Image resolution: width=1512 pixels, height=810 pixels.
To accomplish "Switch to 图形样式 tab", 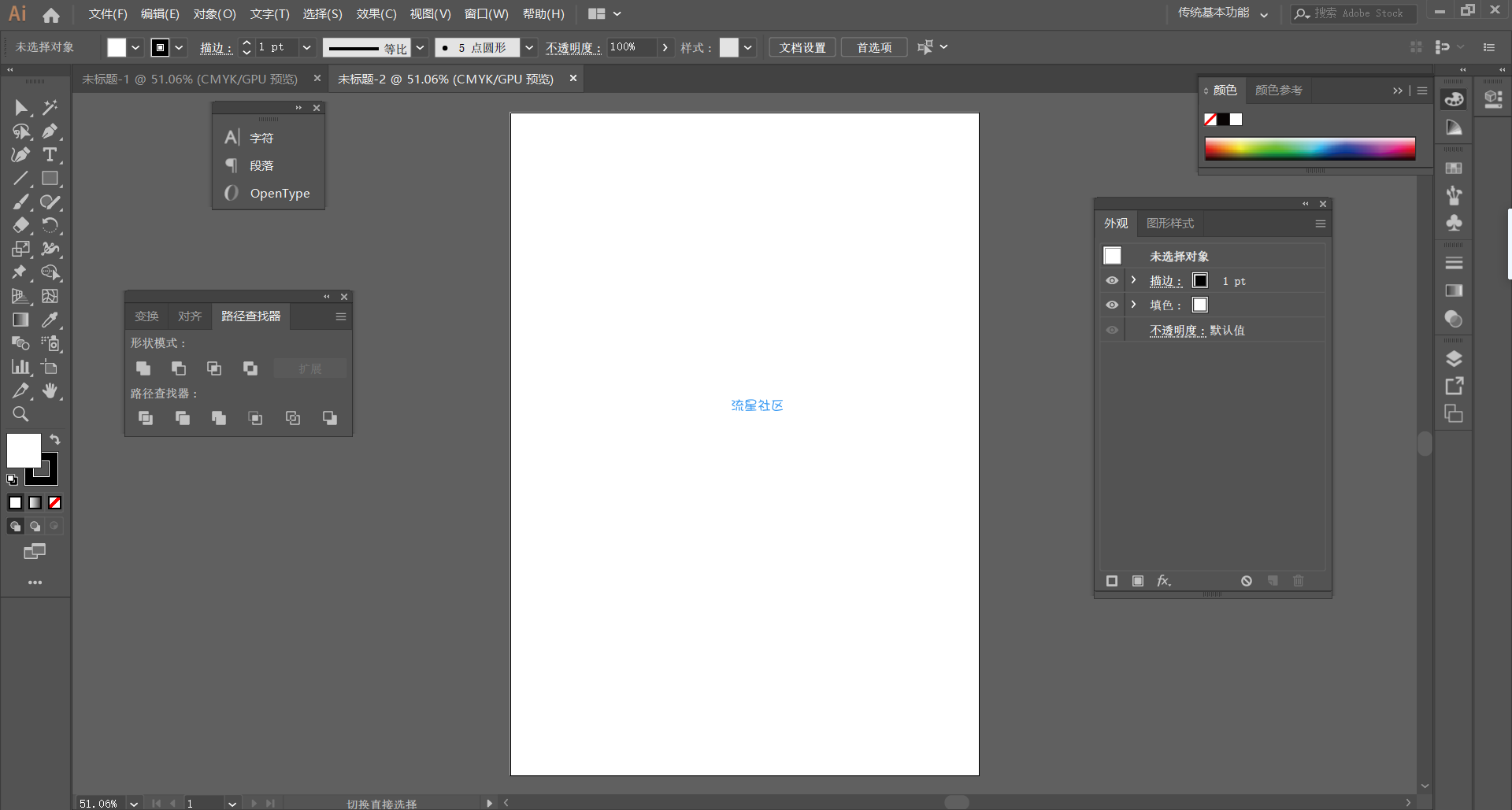I will tap(1170, 224).
